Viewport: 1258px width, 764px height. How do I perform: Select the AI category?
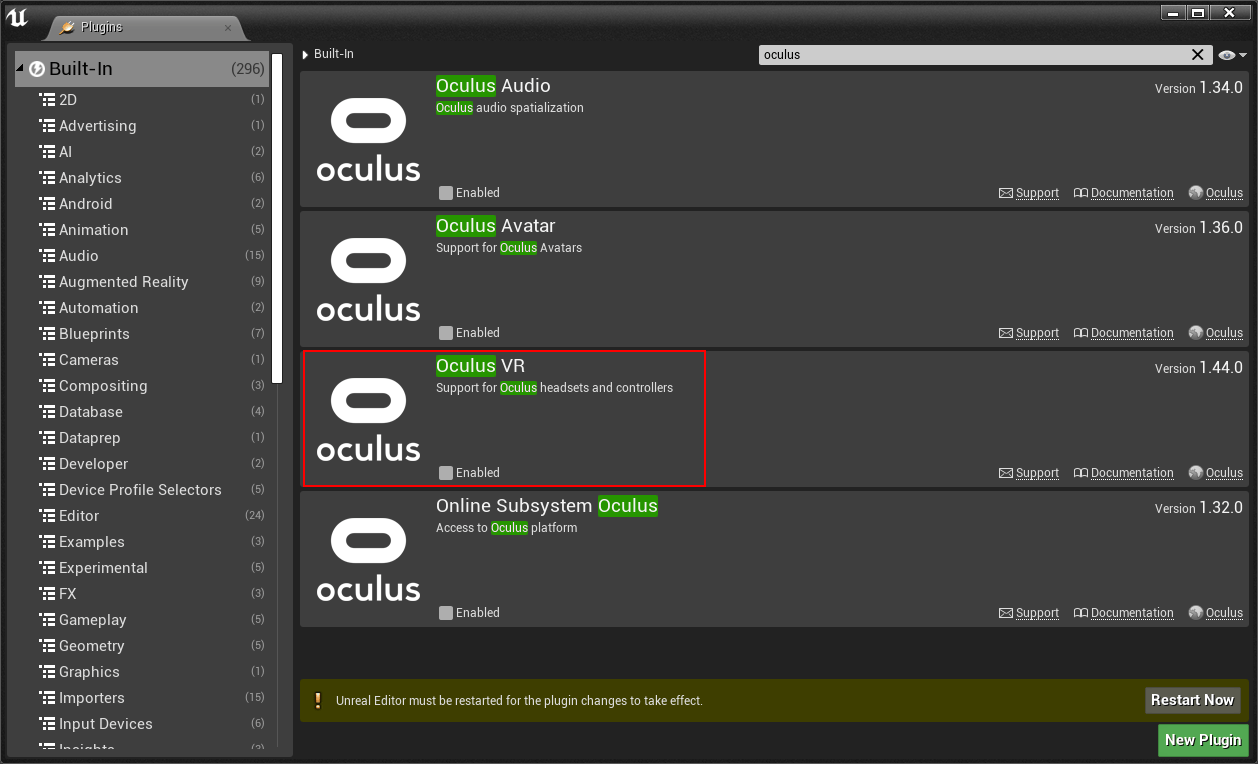pyautogui.click(x=142, y=152)
